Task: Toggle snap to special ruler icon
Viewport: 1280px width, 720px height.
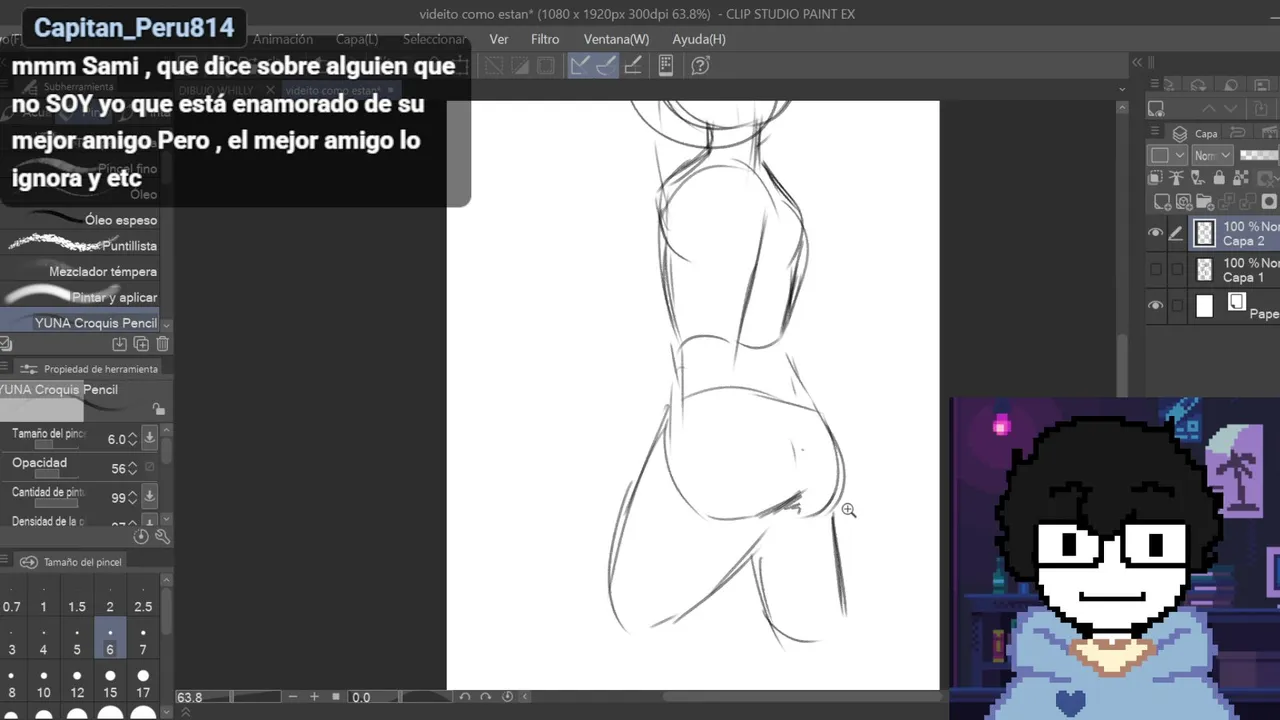Action: 606,66
